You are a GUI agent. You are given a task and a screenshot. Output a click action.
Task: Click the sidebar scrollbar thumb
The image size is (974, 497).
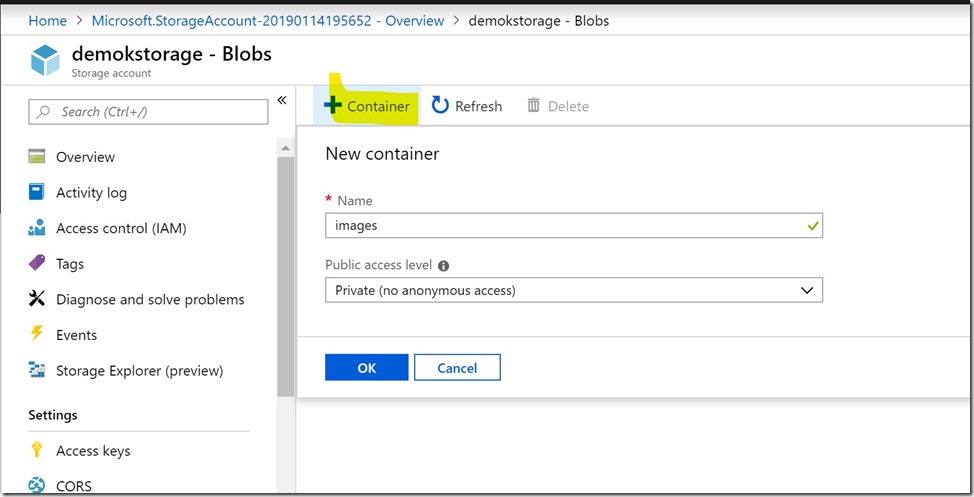point(286,276)
